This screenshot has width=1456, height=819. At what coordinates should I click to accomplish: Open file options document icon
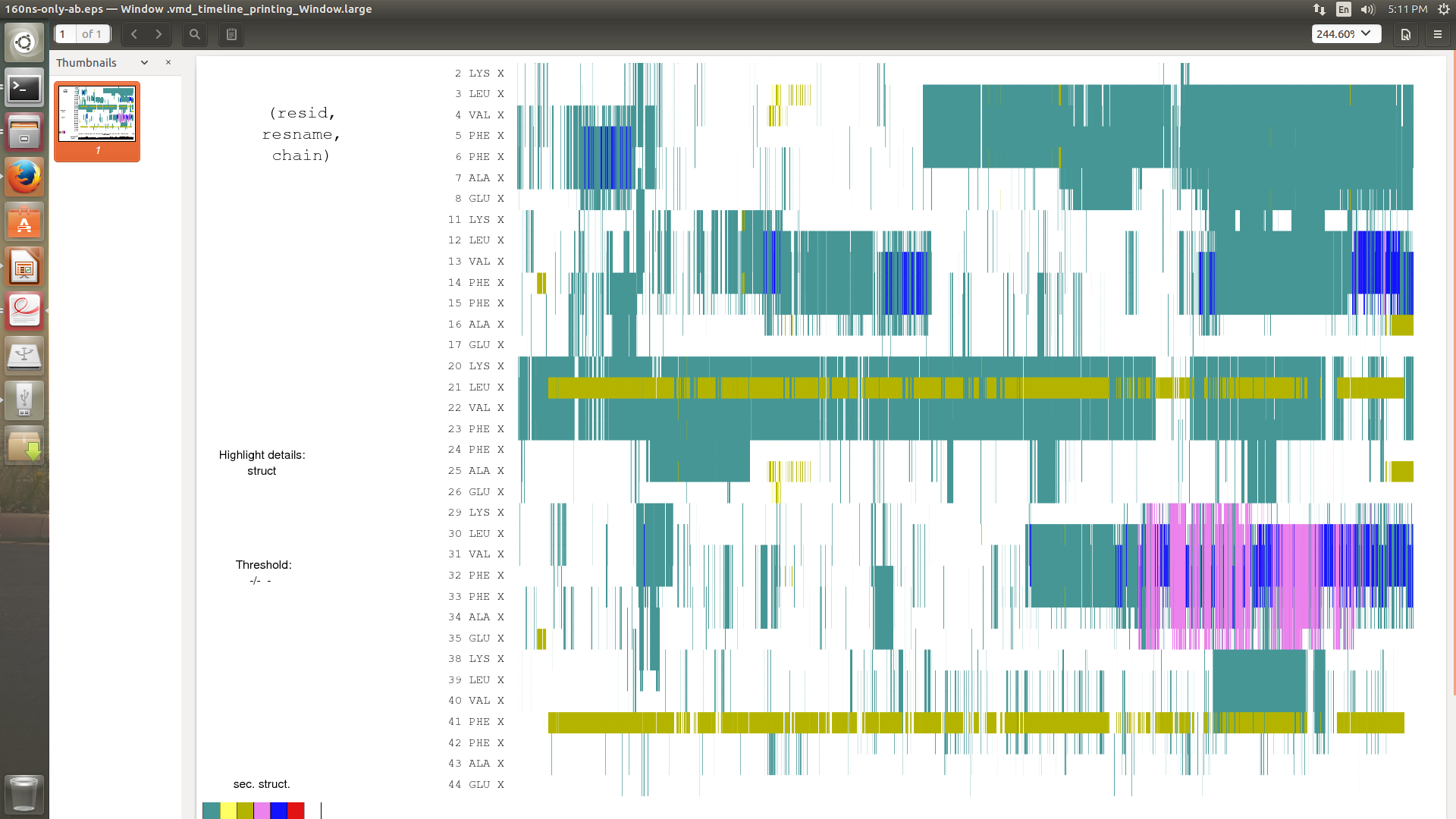pyautogui.click(x=1406, y=34)
